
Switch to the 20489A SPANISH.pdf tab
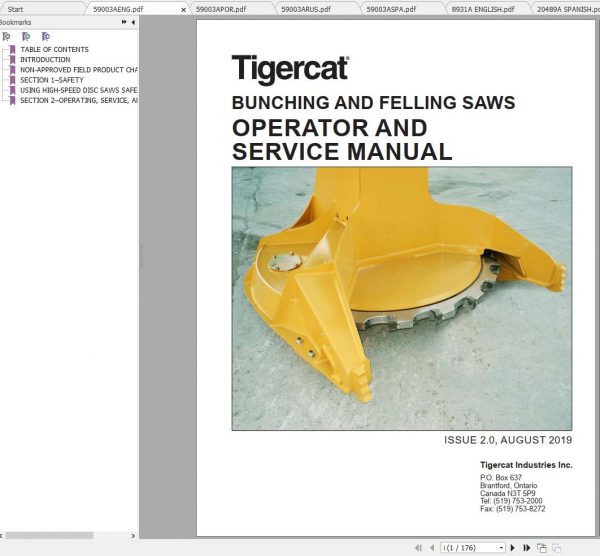[x=568, y=9]
